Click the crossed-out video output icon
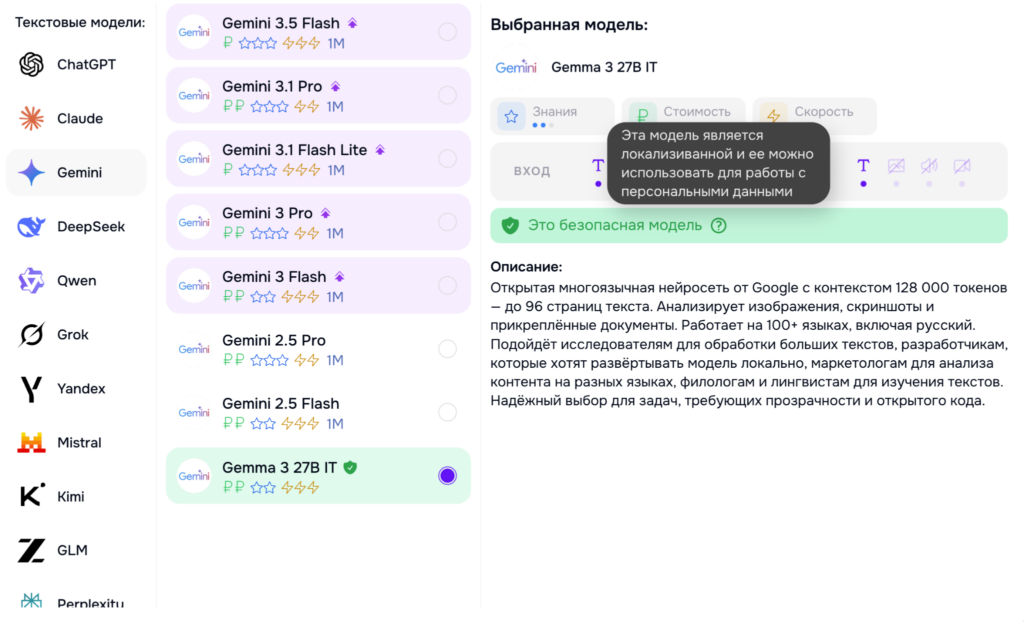This screenshot has width=1024, height=622. click(961, 166)
